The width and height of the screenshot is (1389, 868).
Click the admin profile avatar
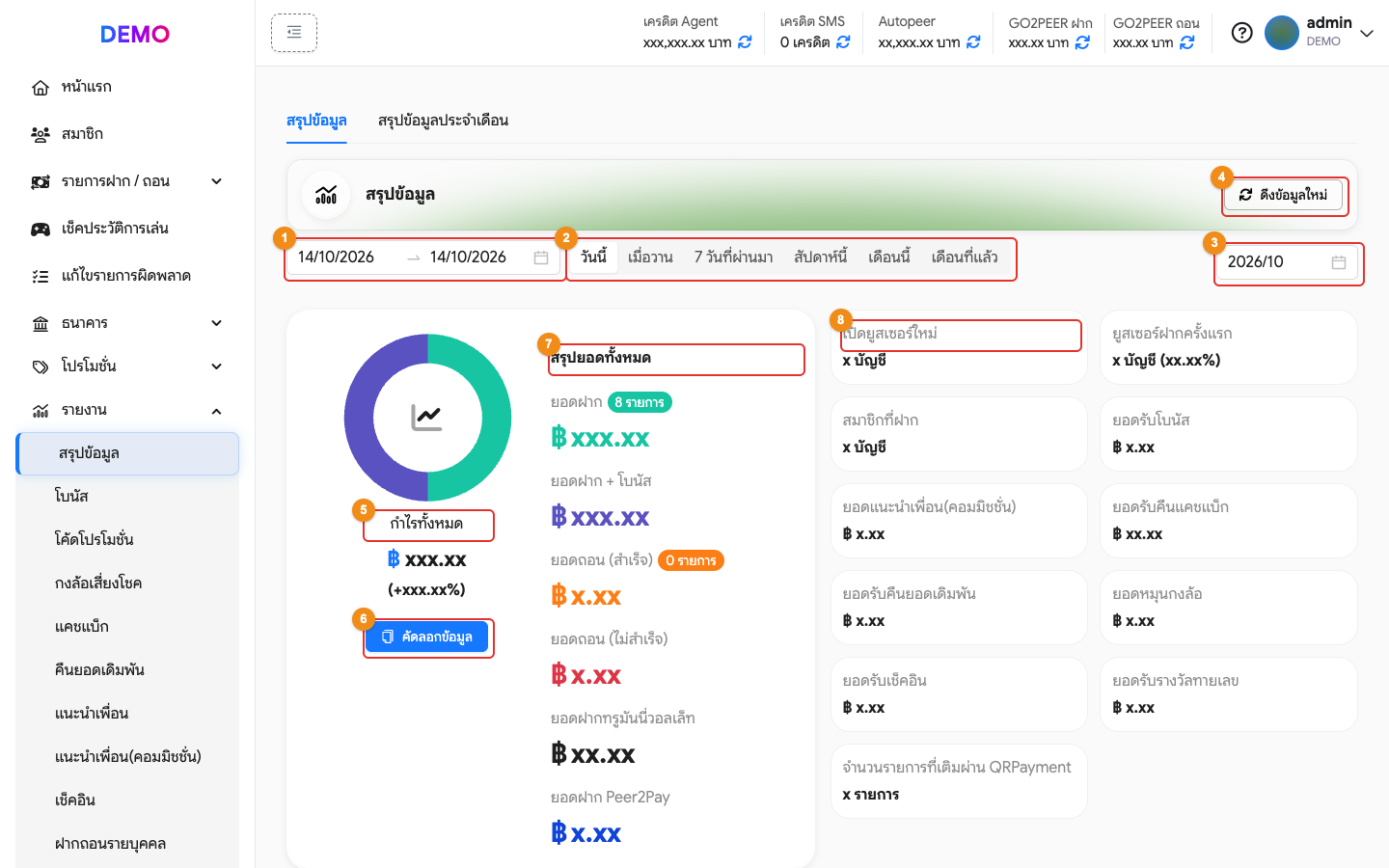pos(1282,33)
